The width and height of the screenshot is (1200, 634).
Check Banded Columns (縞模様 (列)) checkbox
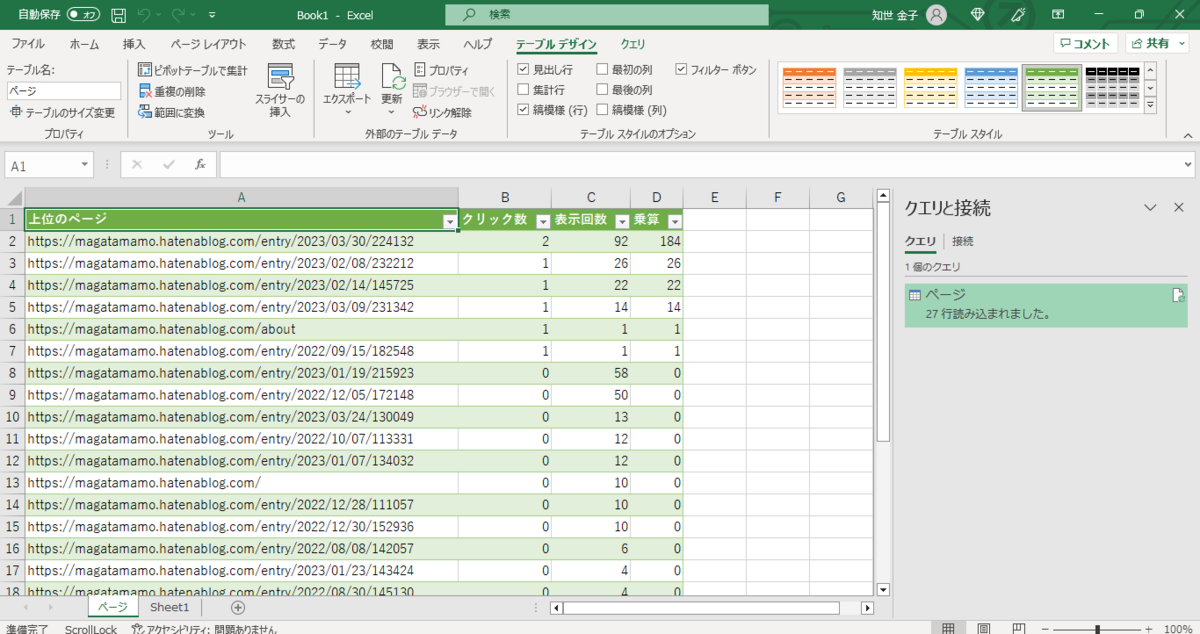click(x=602, y=110)
